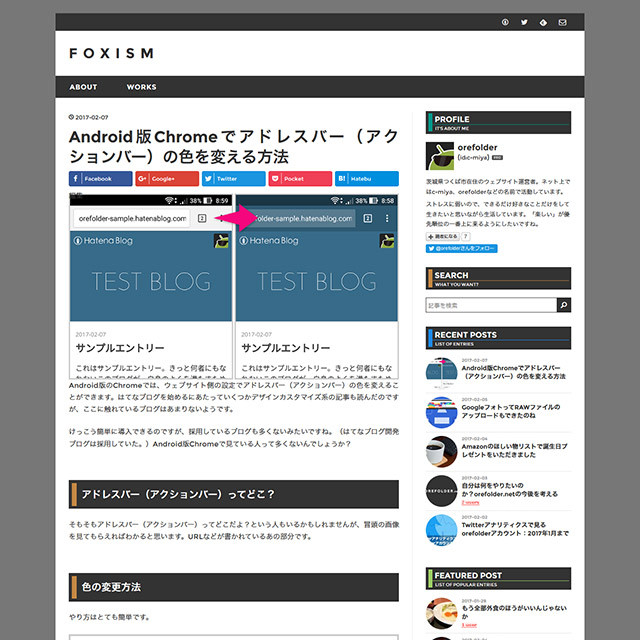
Task: Open the article title about Android Chrome address bar
Action: pos(233,147)
